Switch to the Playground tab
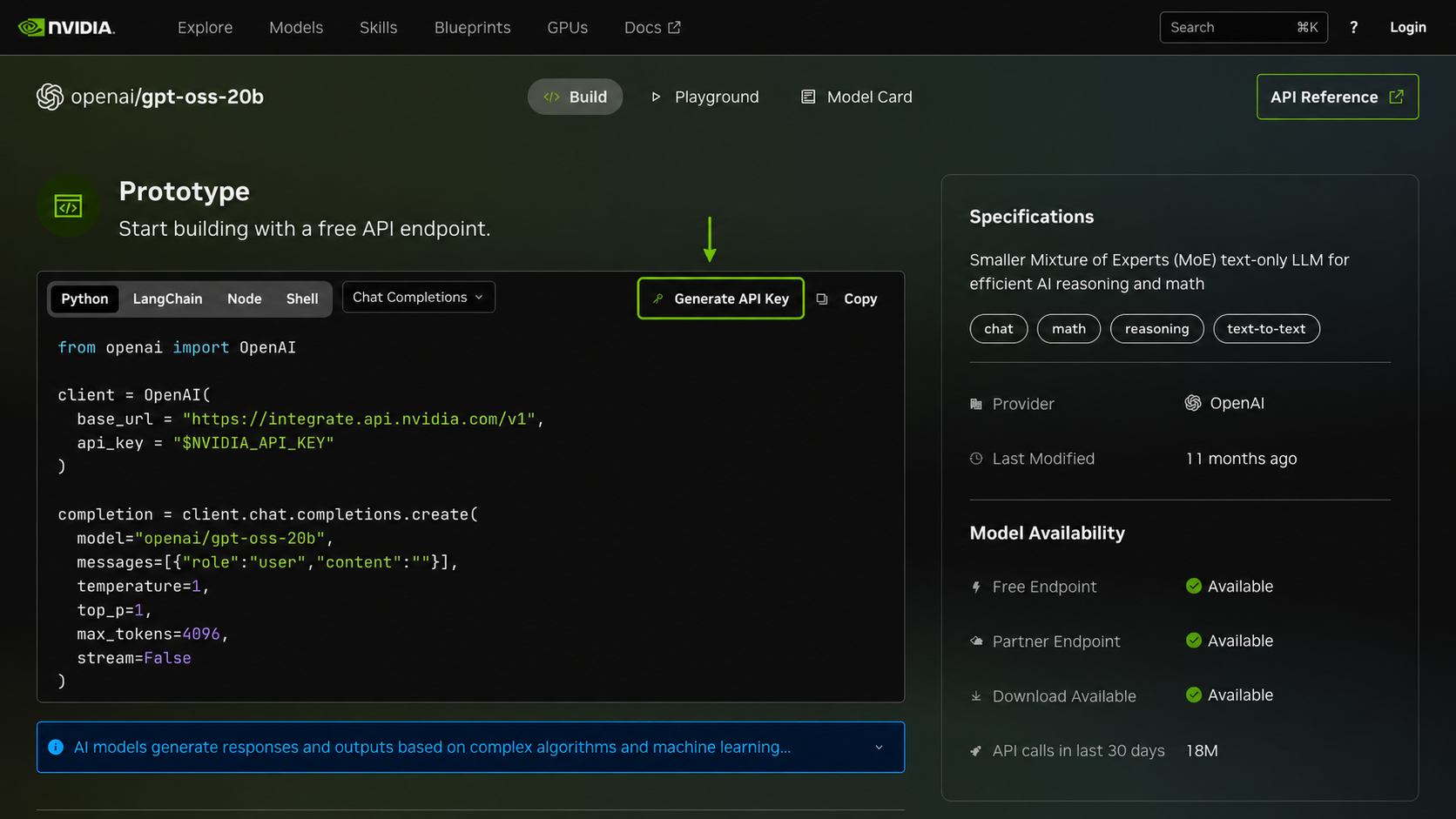Image resolution: width=1456 pixels, height=819 pixels. (705, 97)
